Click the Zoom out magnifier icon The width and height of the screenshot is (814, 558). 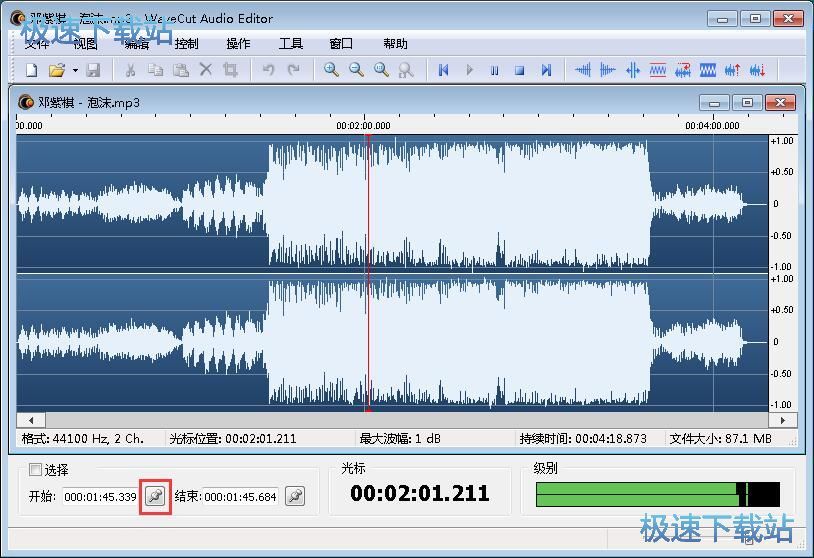pyautogui.click(x=356, y=70)
